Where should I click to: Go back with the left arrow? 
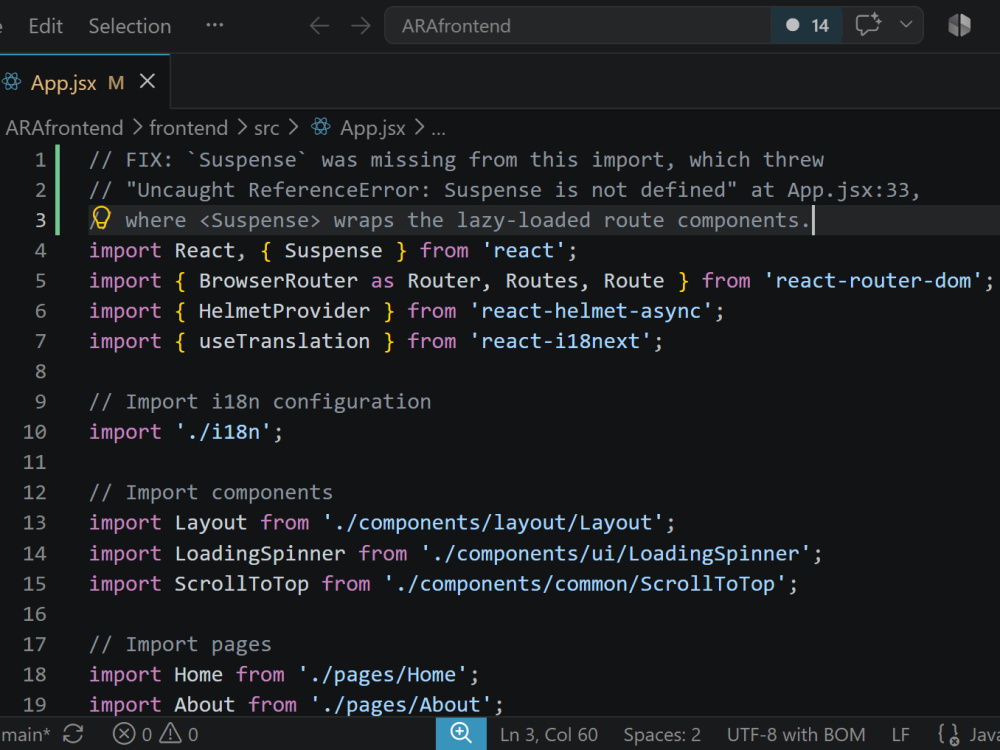(x=320, y=26)
